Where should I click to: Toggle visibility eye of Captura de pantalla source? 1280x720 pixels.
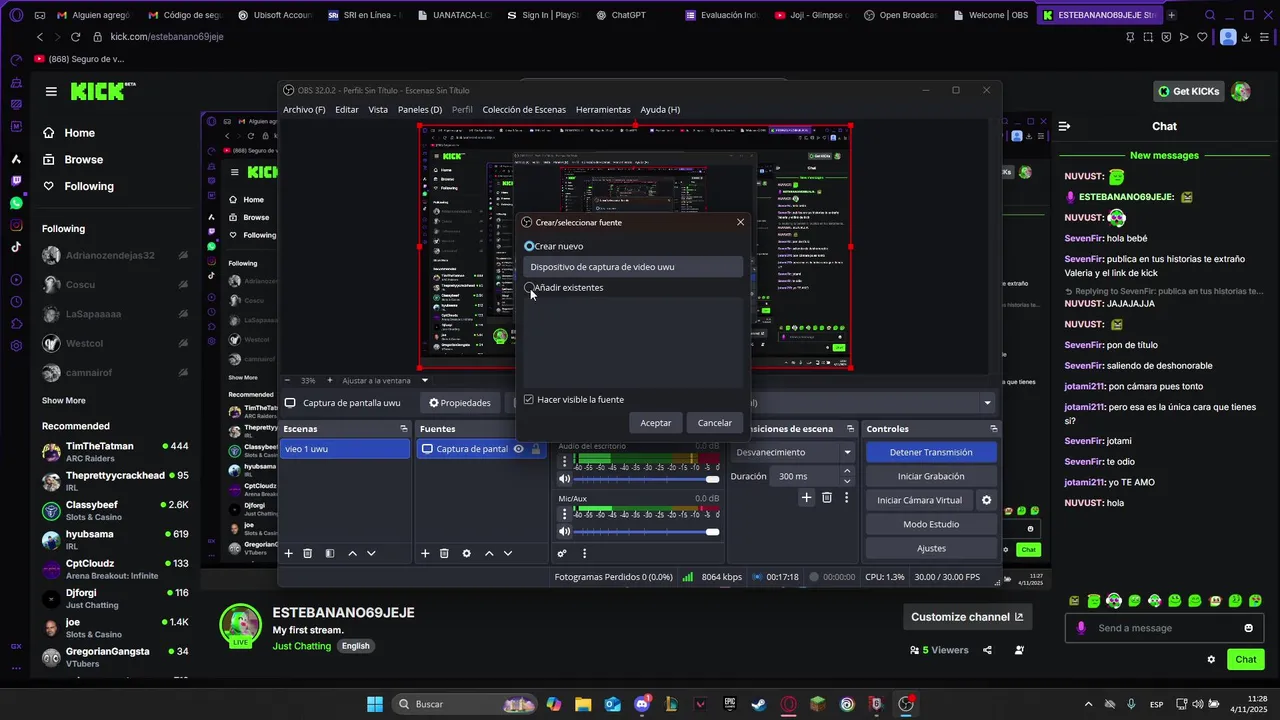pyautogui.click(x=518, y=449)
